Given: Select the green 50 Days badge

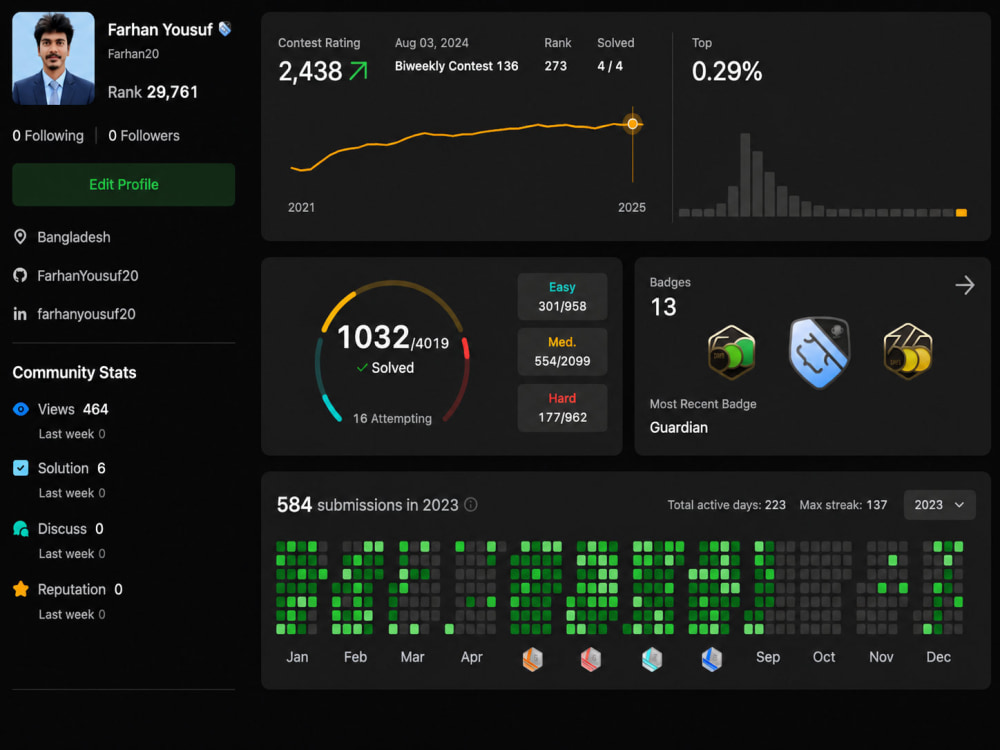Looking at the screenshot, I should [x=732, y=352].
